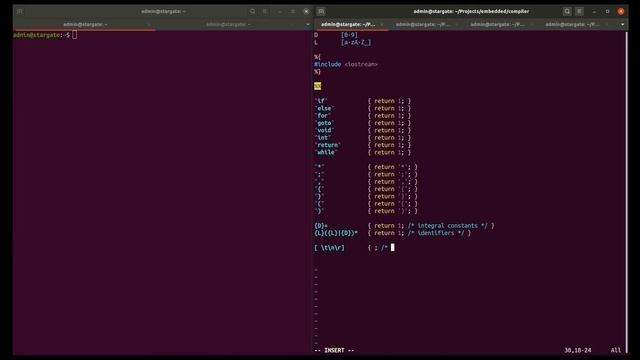Close the left admin@stargate terminal window
The height and width of the screenshot is (360, 640).
click(306, 11)
